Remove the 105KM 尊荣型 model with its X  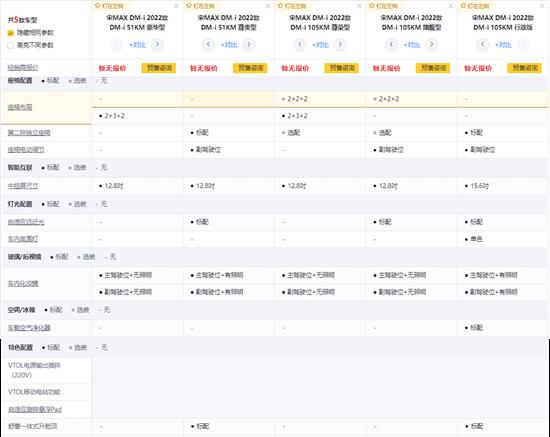point(359,6)
